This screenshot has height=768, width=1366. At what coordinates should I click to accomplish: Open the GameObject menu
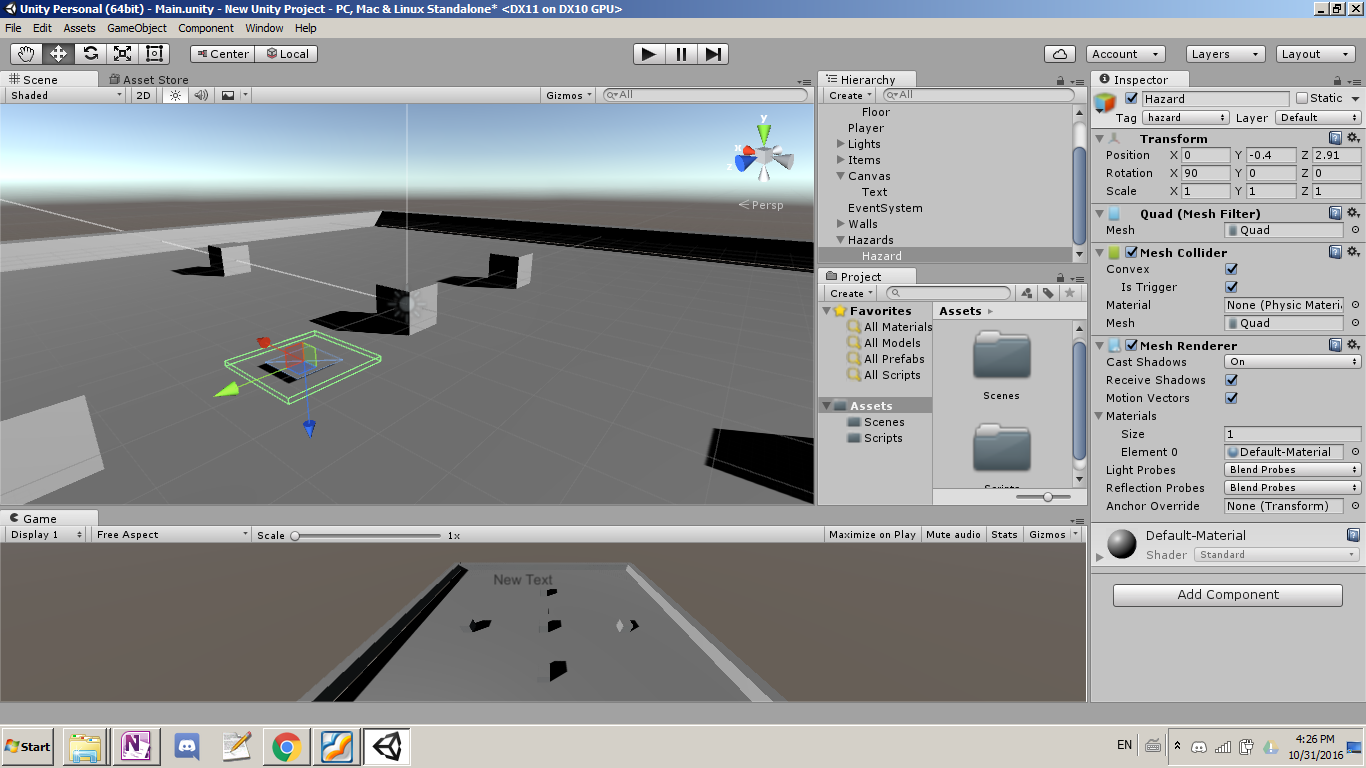[x=137, y=28]
